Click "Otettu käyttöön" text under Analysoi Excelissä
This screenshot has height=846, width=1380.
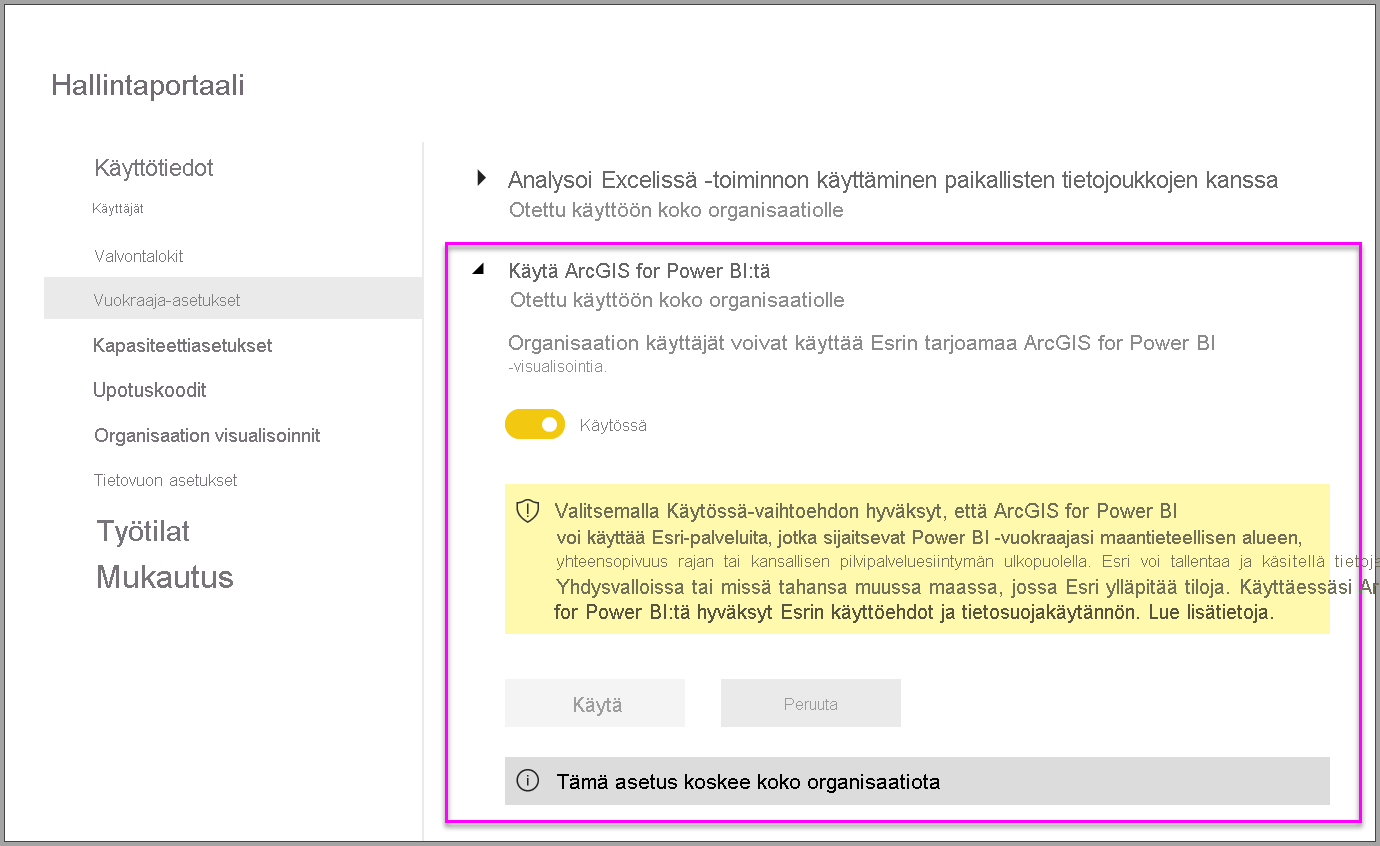676,210
